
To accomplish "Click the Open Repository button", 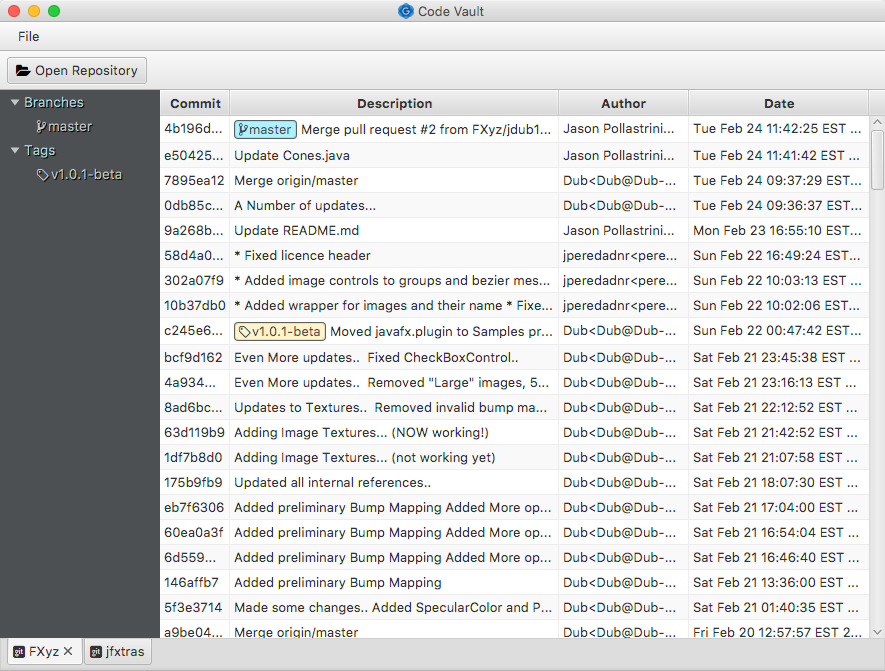I will pos(77,71).
